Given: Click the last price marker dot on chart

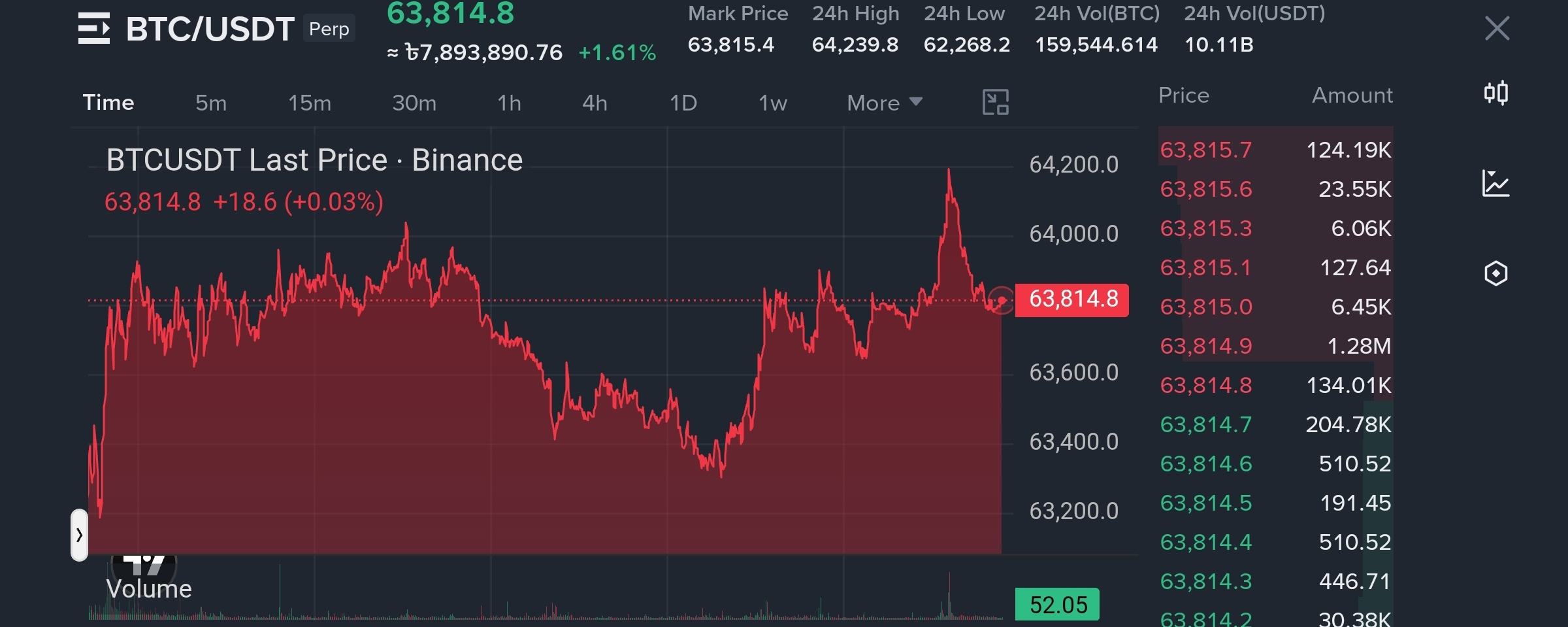Looking at the screenshot, I should (x=1001, y=300).
